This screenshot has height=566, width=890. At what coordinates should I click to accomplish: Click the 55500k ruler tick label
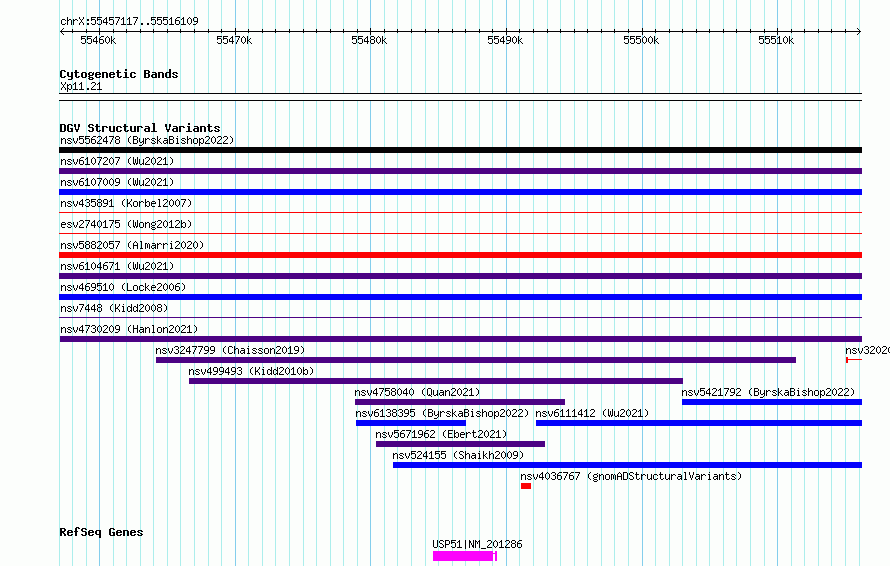click(641, 40)
